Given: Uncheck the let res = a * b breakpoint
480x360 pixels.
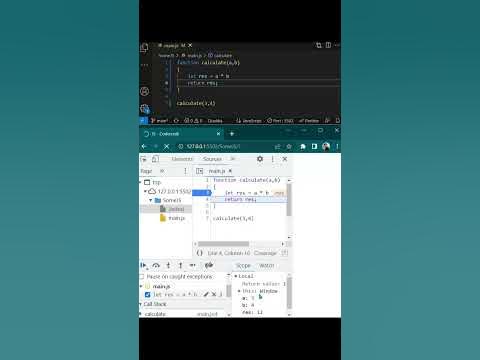Looking at the screenshot, I should click(x=148, y=295).
